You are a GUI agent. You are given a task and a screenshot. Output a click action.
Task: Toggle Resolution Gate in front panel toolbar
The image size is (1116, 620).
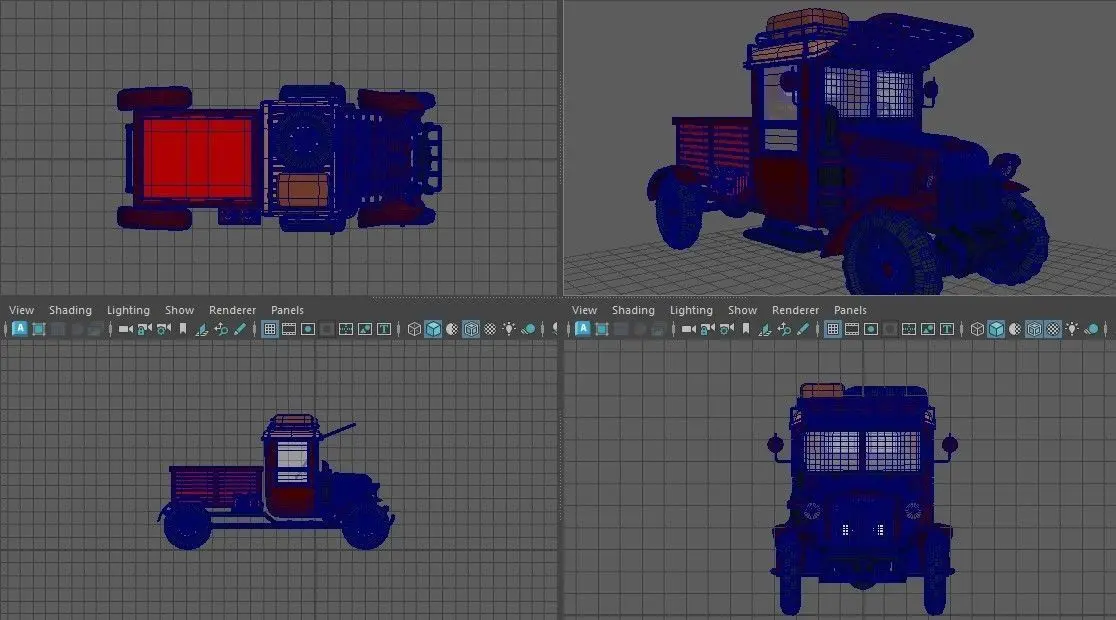[871, 329]
